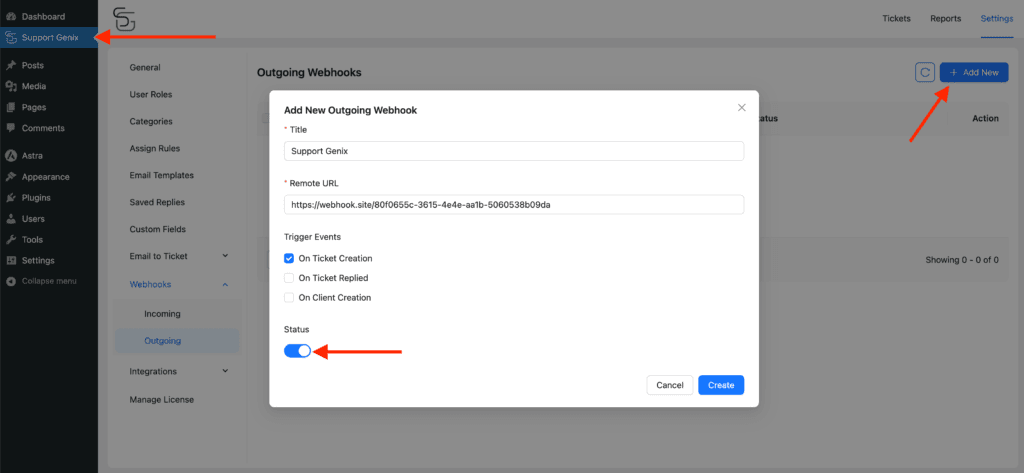
Task: Click the Pages icon in sidebar
Action: coord(10,107)
